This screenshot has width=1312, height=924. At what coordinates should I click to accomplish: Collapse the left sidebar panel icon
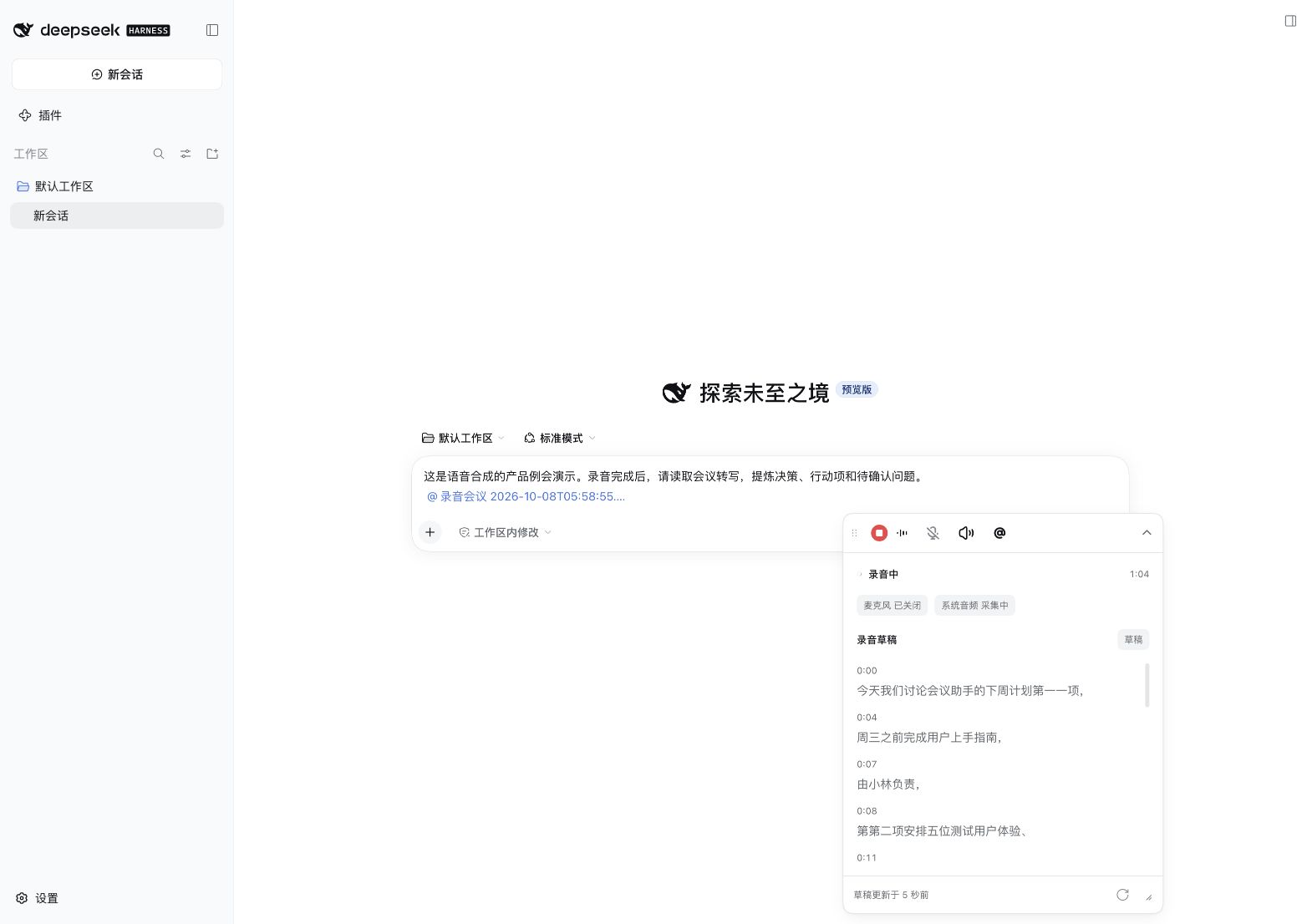[x=212, y=30]
